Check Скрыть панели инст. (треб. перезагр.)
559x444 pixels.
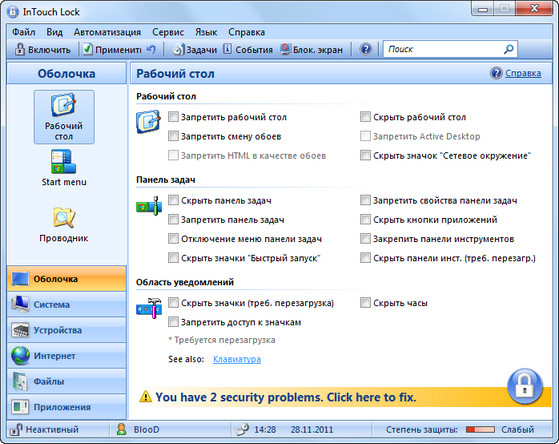(365, 257)
